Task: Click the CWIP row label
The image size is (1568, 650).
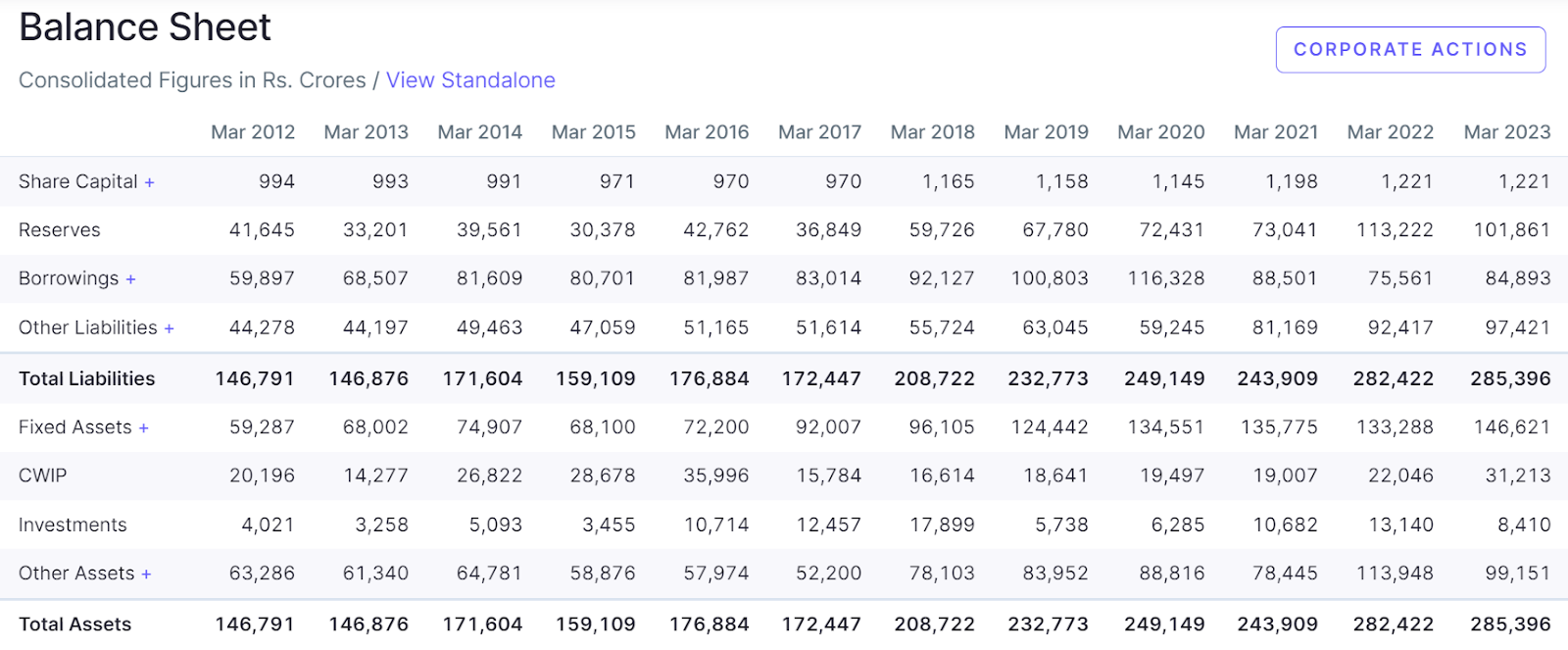Action: [x=43, y=475]
